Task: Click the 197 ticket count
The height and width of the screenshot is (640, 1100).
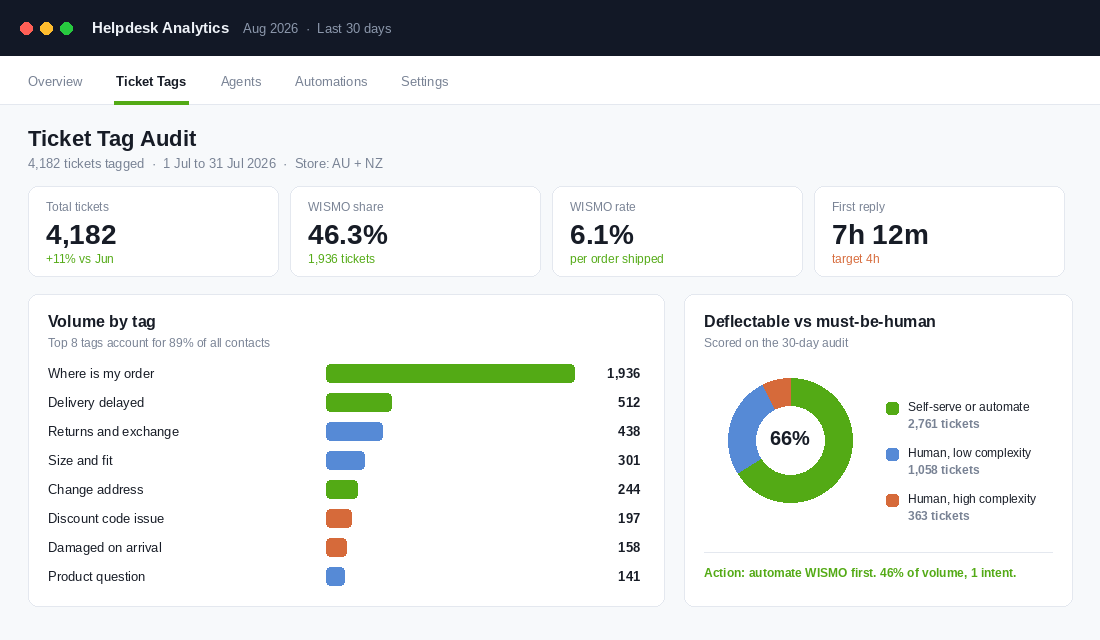Action: pos(629,519)
